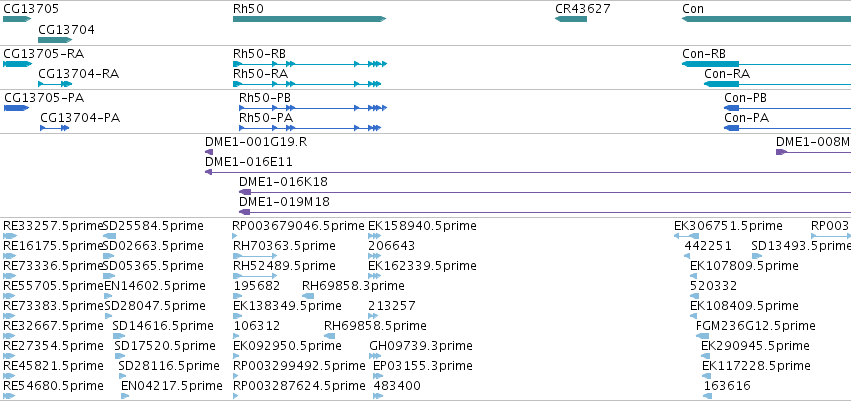The image size is (851, 401).
Task: Open the Rh50-RA transcript label
Action: tap(261, 74)
